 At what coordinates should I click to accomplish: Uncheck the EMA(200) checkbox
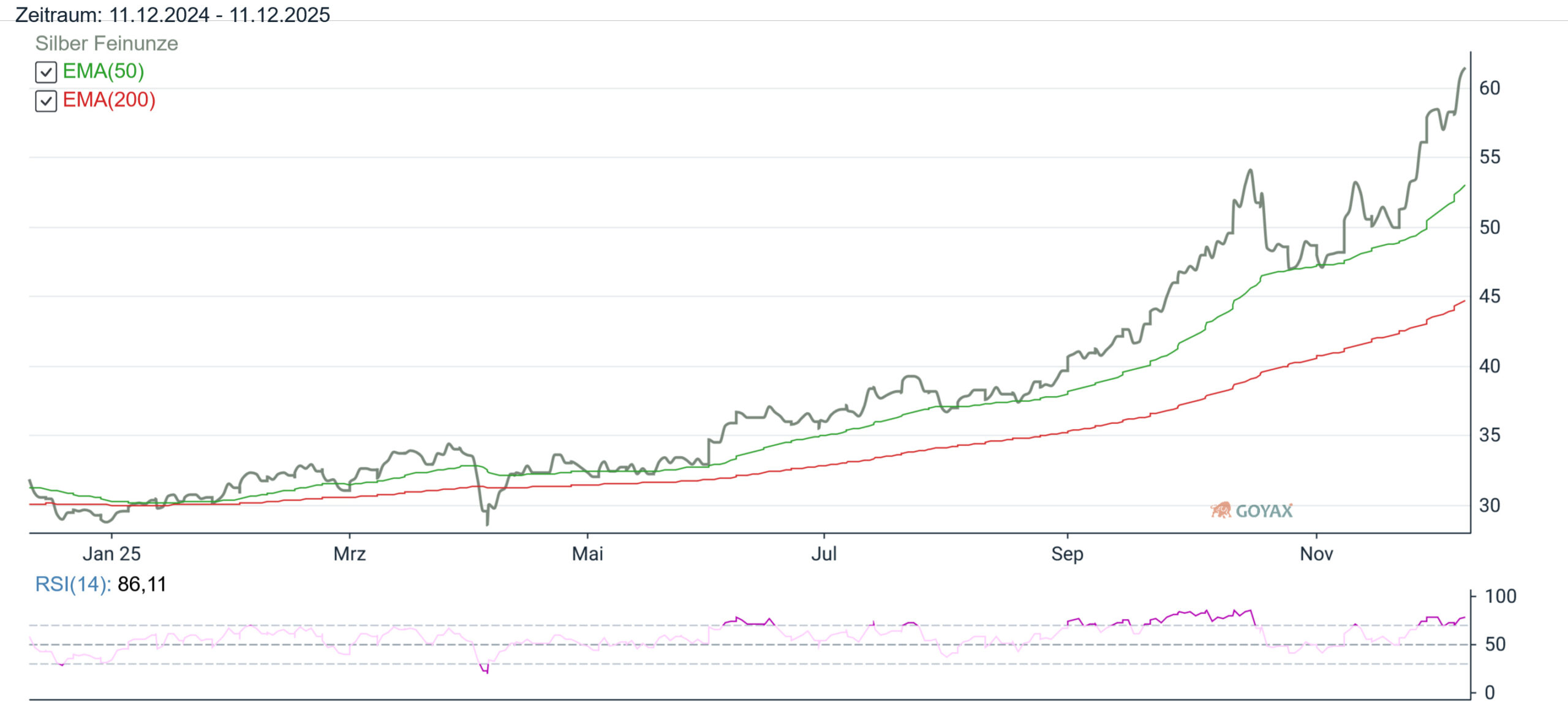pos(46,101)
